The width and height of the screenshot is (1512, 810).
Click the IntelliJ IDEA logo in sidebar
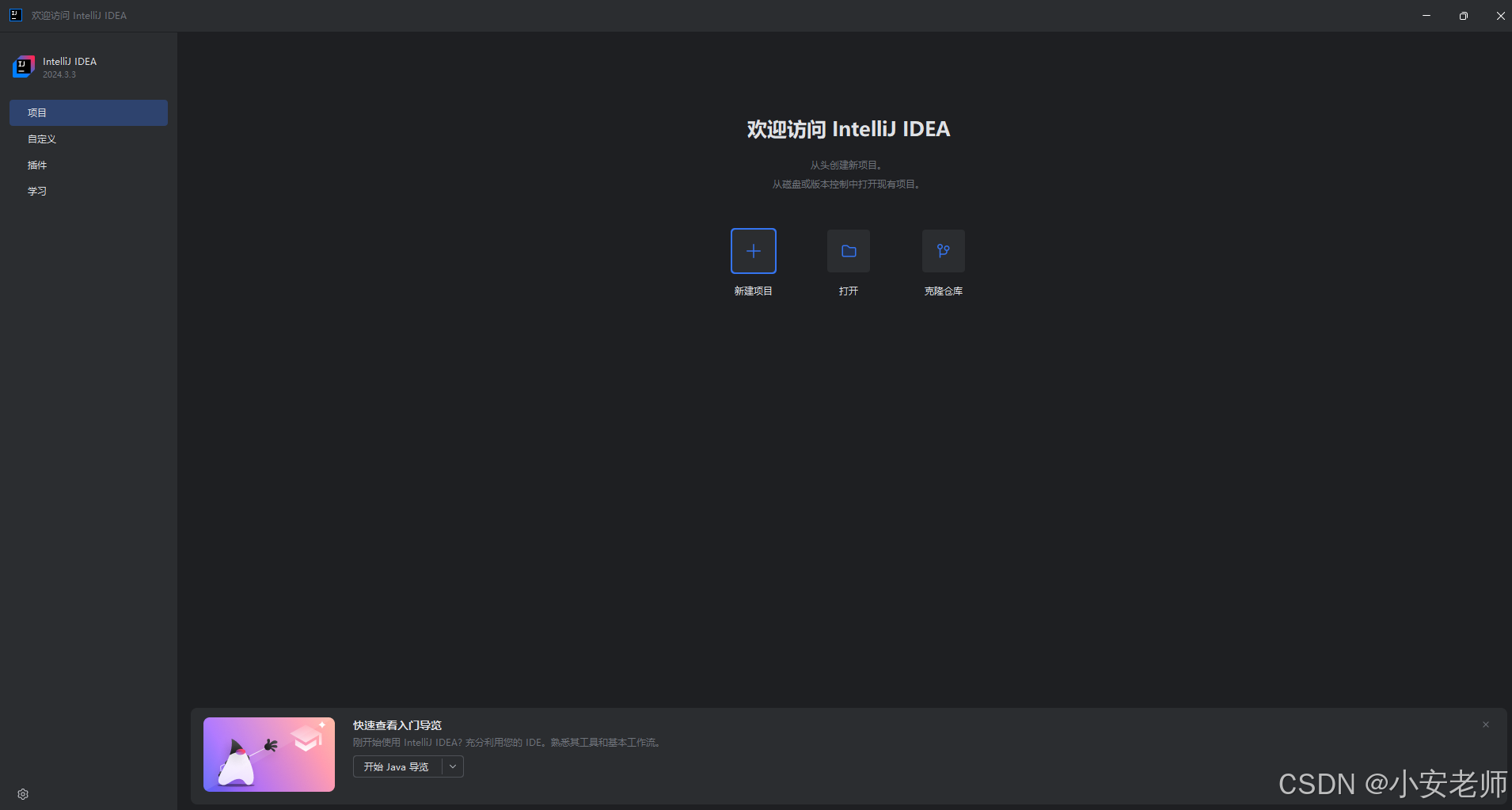pos(24,67)
